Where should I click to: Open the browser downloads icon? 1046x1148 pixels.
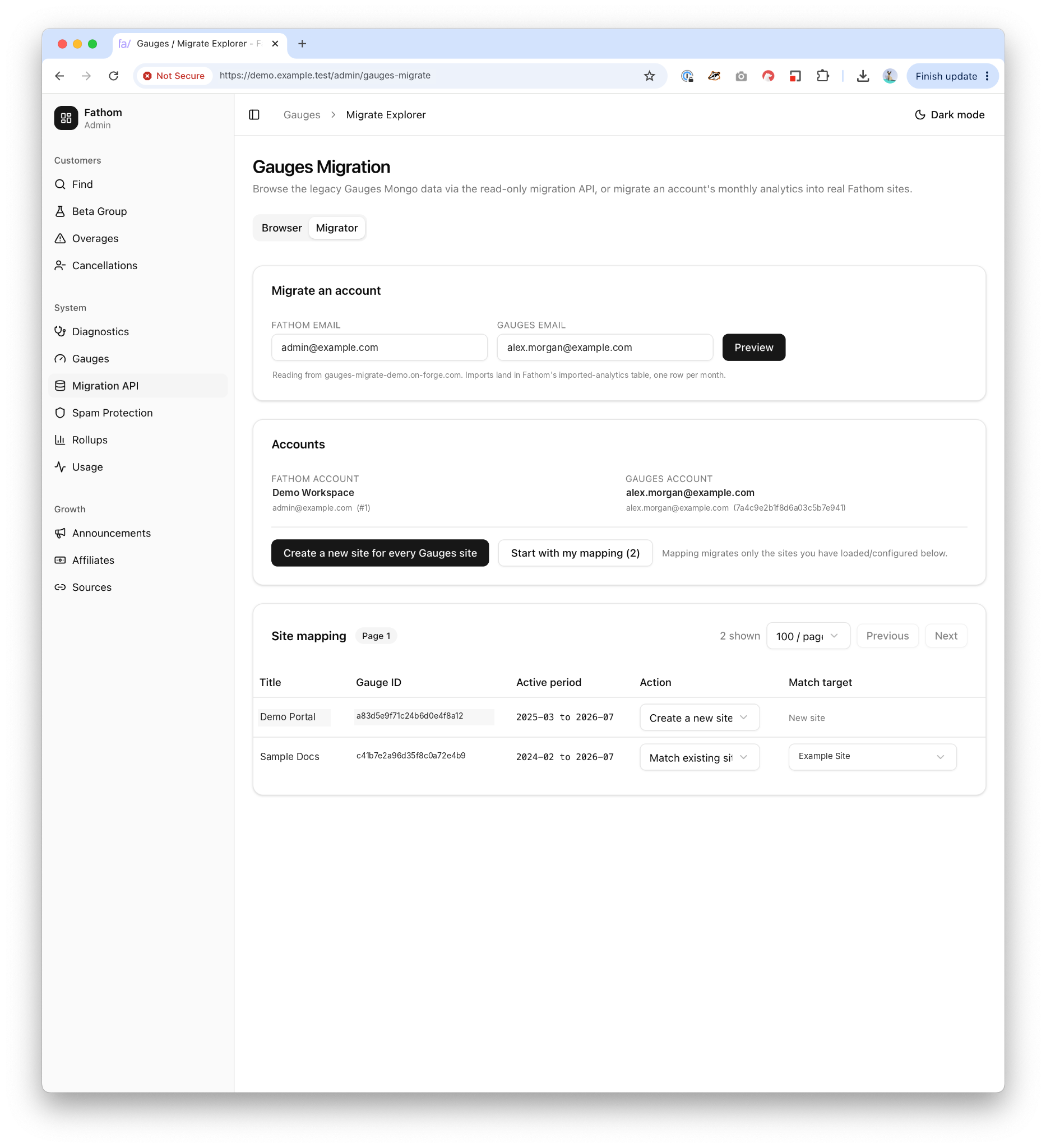pos(863,76)
